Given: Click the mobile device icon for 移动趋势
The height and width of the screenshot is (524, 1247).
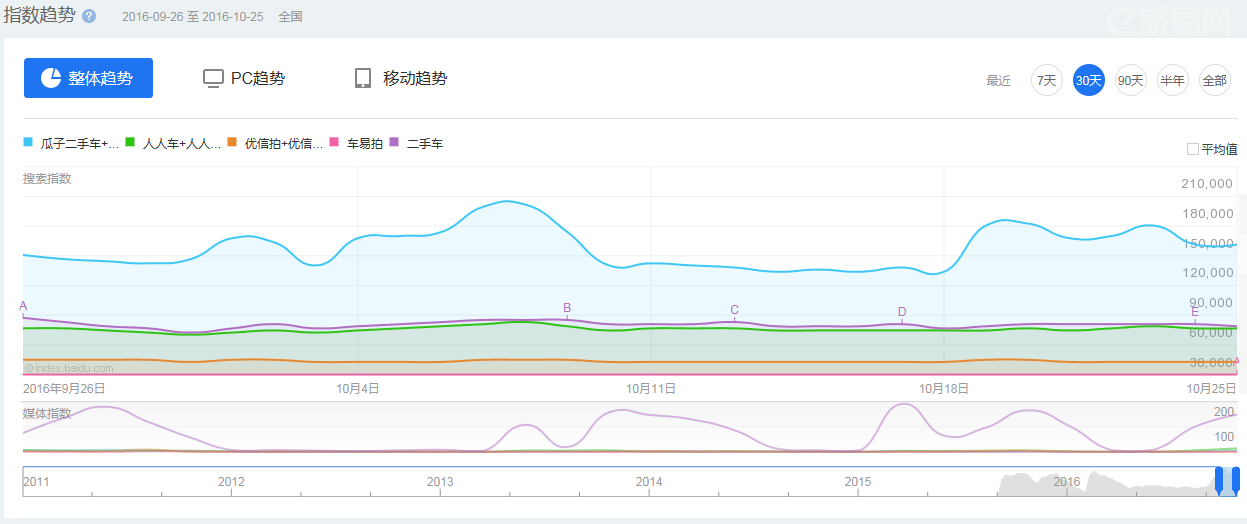Looking at the screenshot, I should pyautogui.click(x=363, y=79).
